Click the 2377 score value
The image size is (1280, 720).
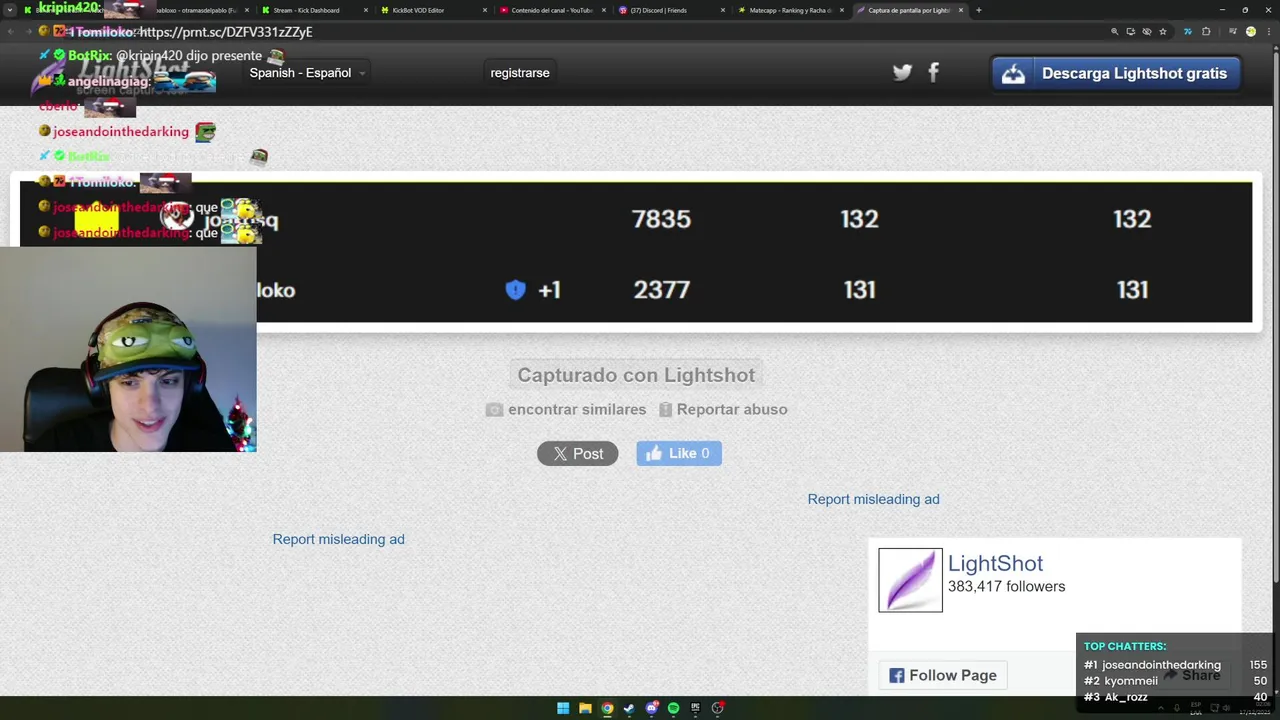(661, 290)
